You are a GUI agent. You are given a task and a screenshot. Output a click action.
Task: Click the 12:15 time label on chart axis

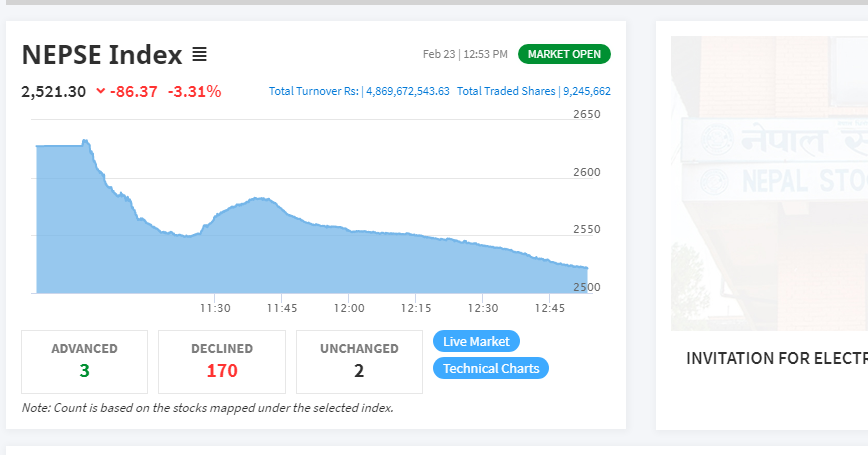click(416, 308)
